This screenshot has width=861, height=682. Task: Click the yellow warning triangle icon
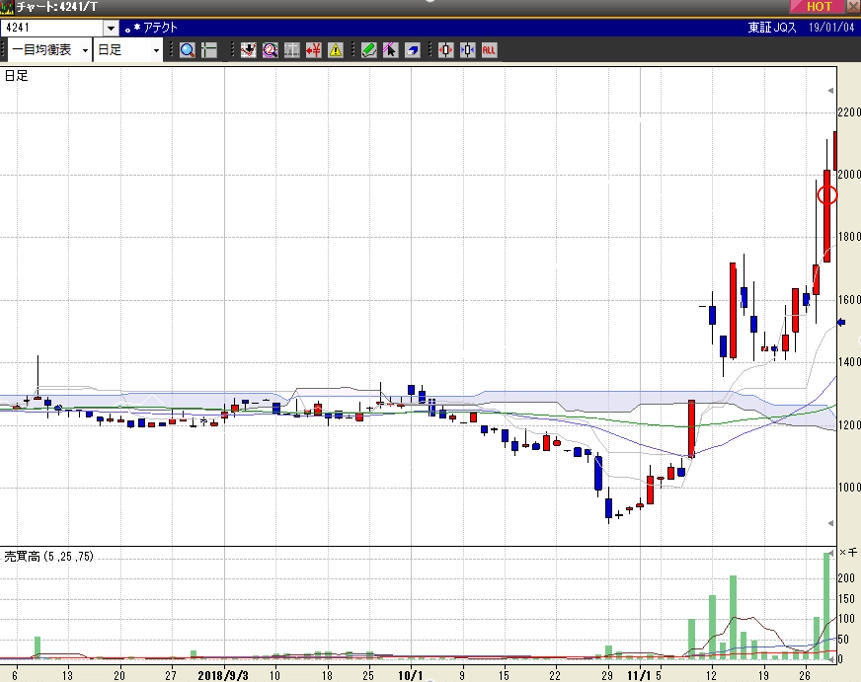[336, 50]
